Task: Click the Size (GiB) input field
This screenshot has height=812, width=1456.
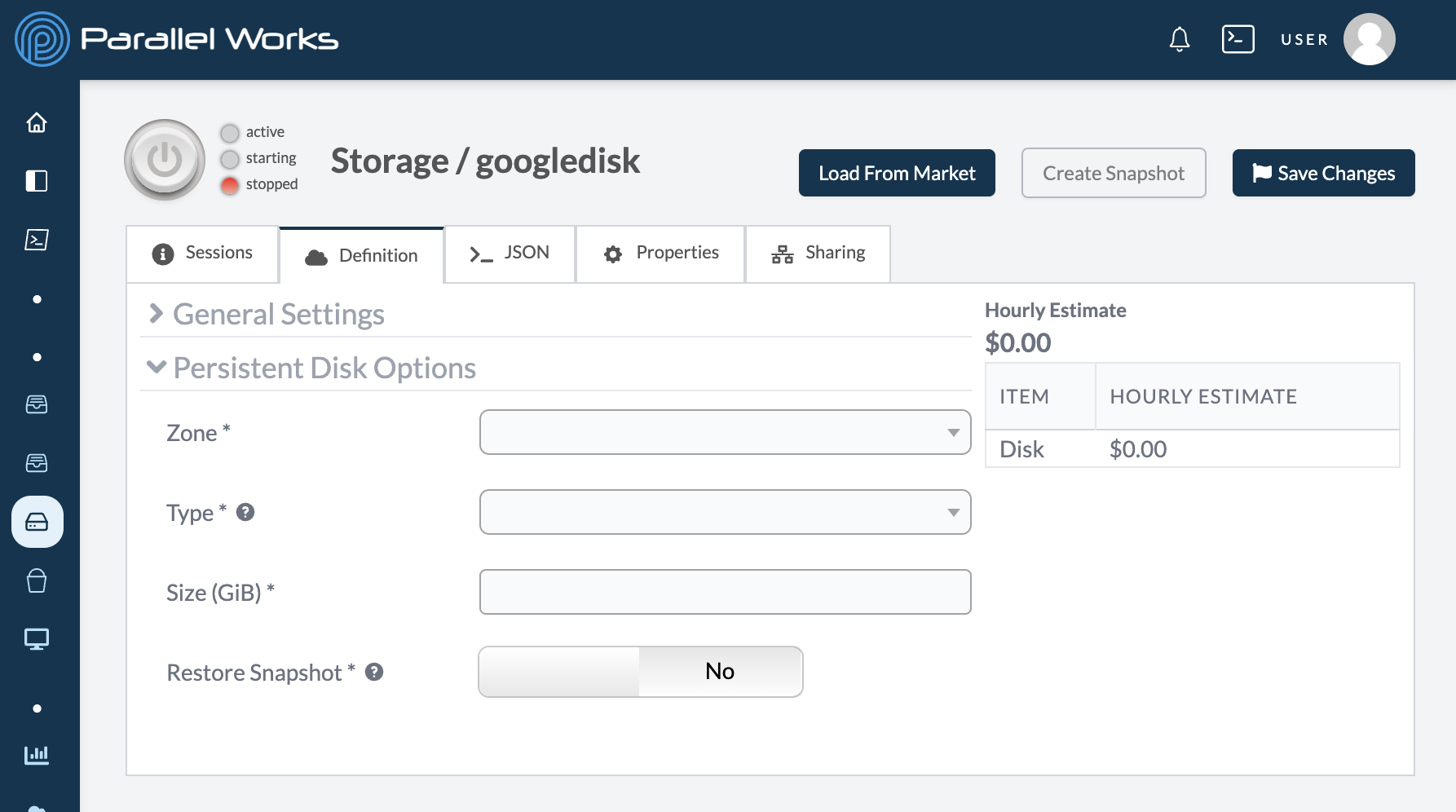Action: [726, 592]
